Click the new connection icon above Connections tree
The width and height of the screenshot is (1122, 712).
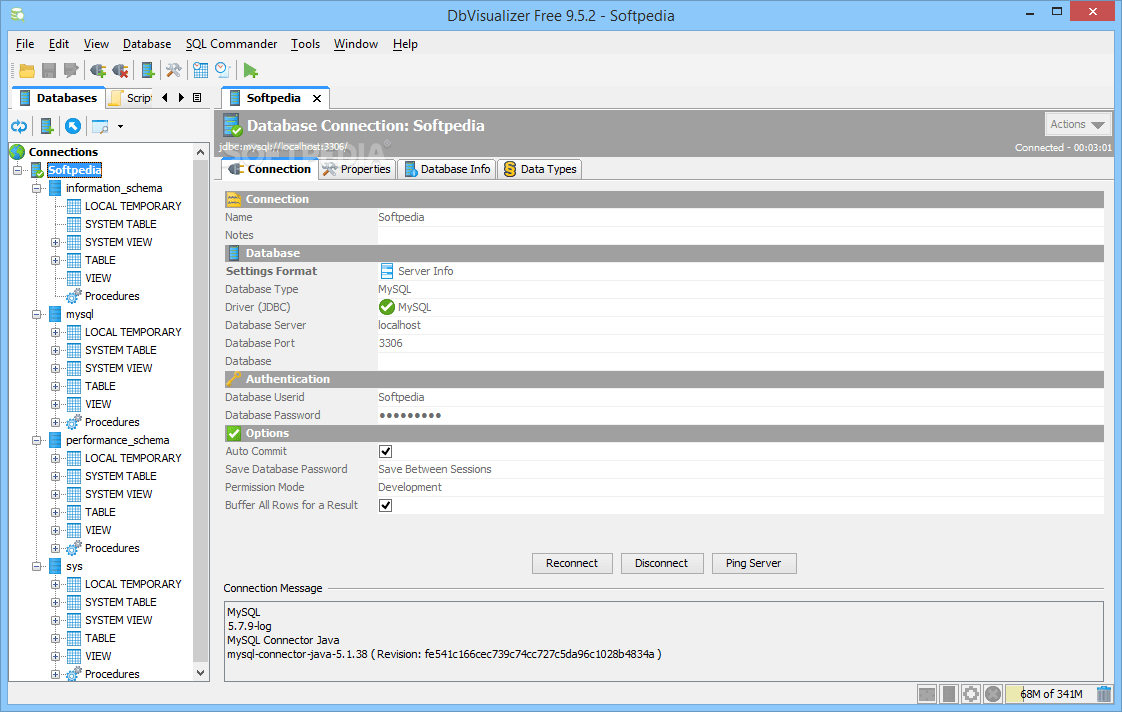(47, 127)
